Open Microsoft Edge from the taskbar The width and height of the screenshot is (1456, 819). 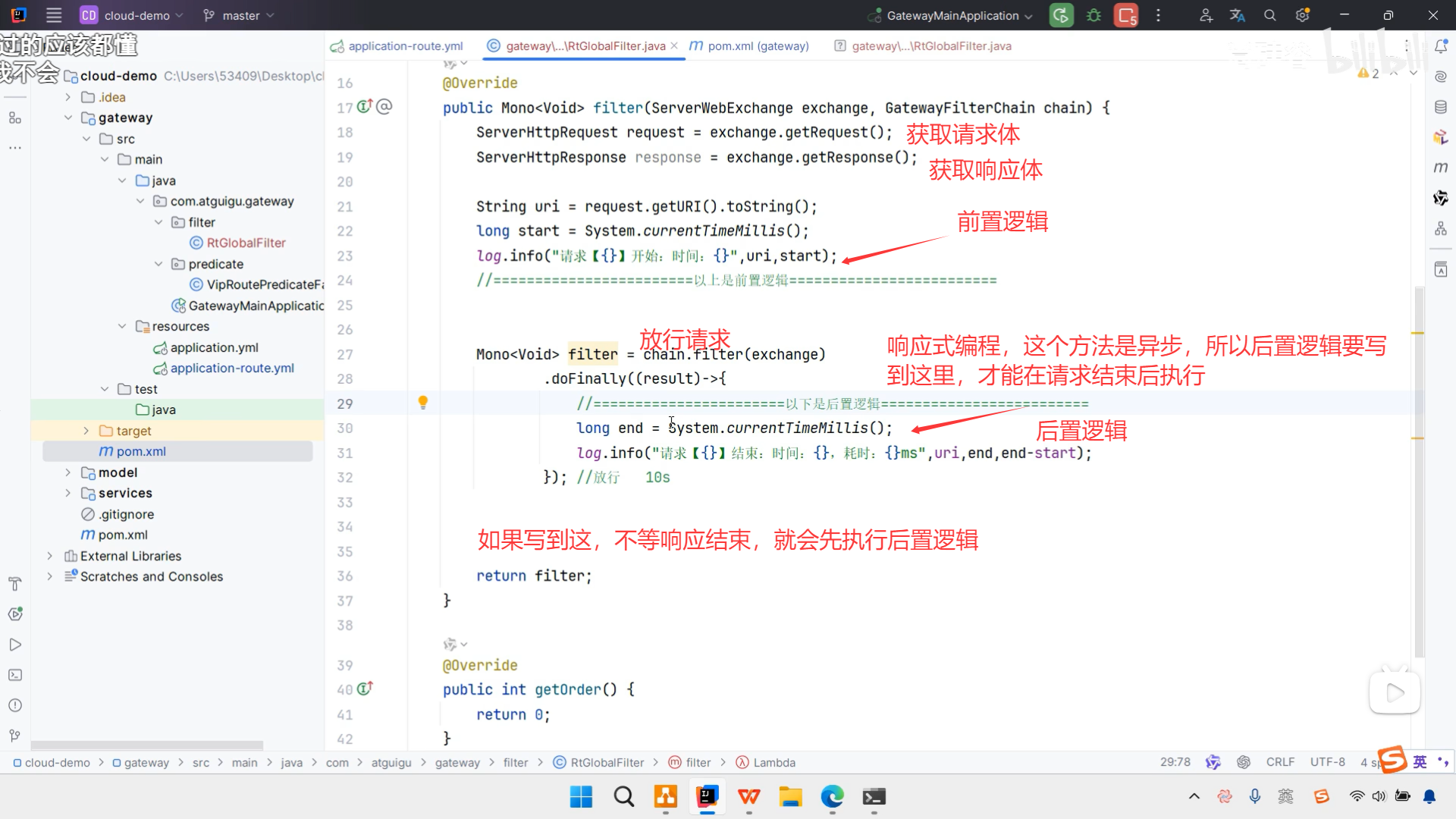tap(832, 797)
